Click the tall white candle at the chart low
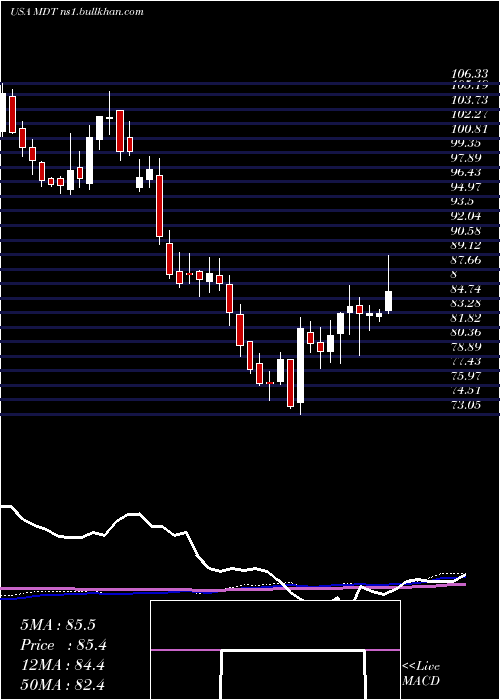The image size is (500, 700). coord(300,366)
